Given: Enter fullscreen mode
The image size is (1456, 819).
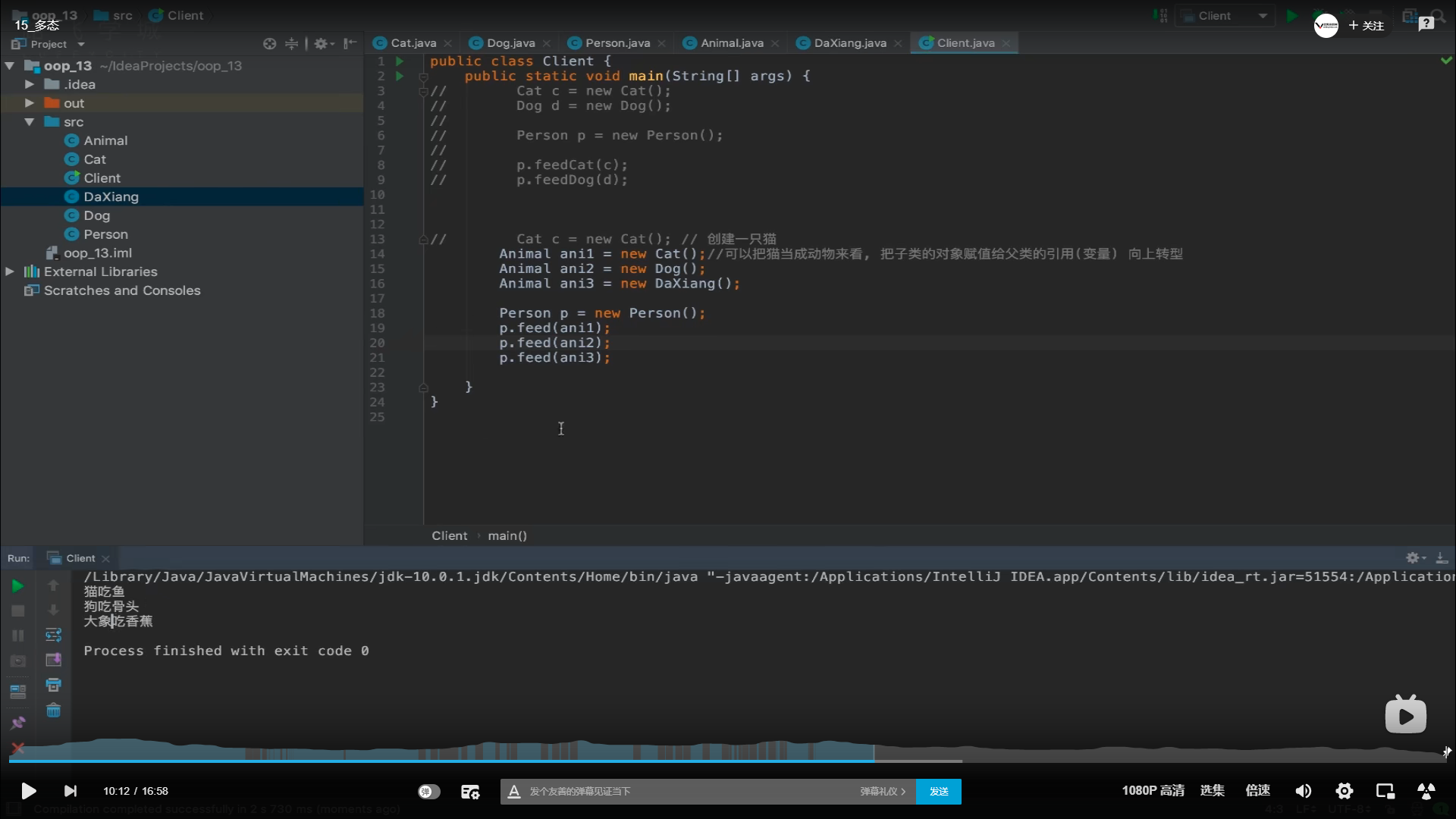Looking at the screenshot, I should click(1426, 791).
